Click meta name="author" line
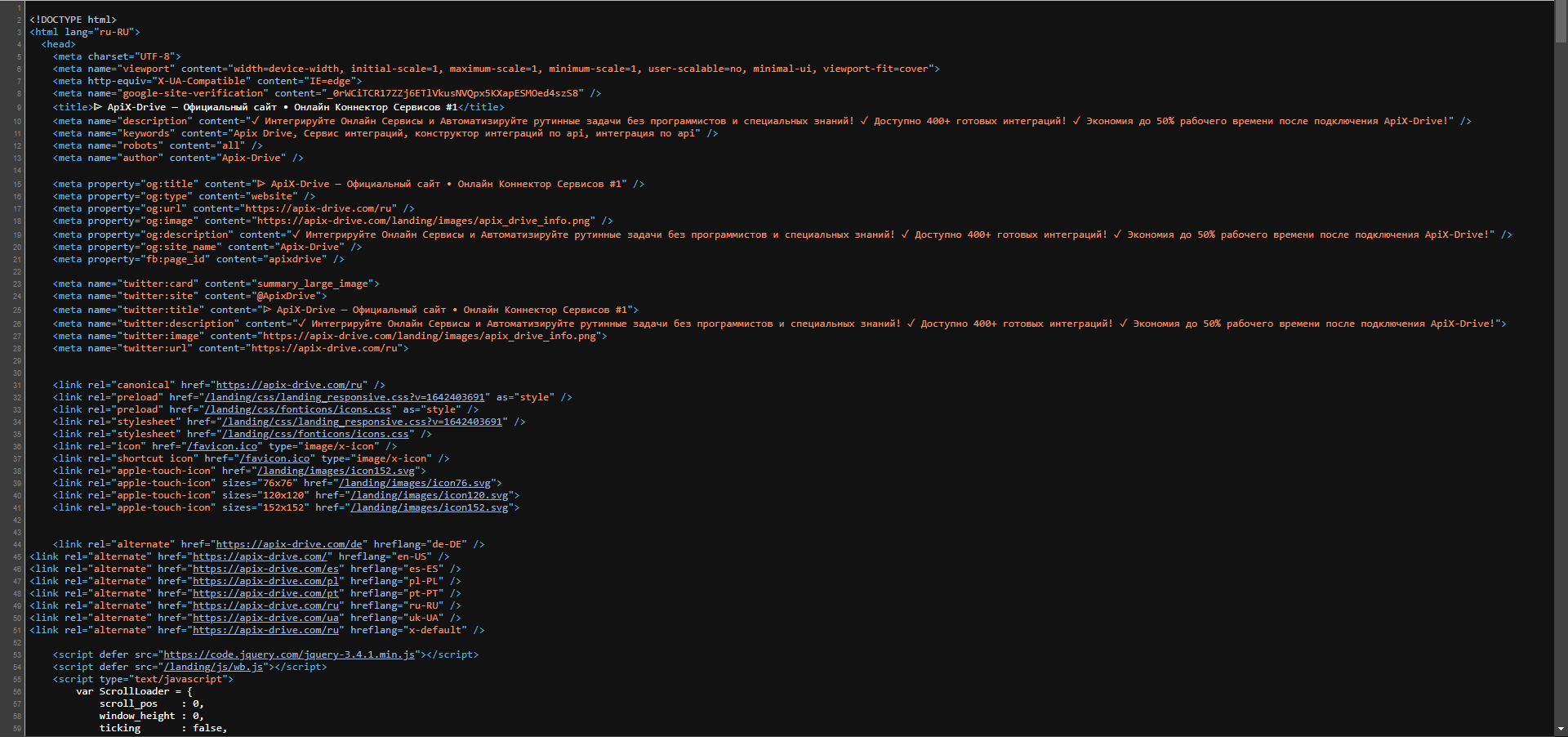 (x=178, y=158)
